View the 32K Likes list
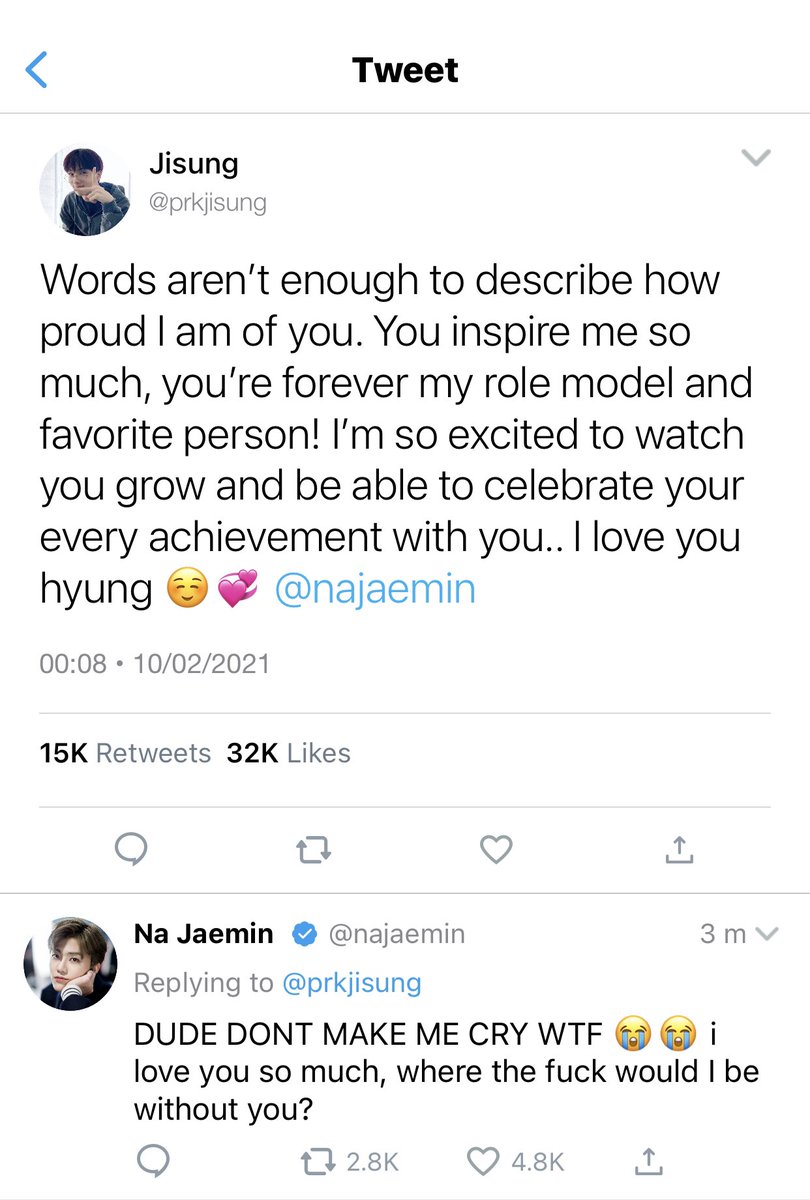The height and width of the screenshot is (1200, 810). pos(289,753)
